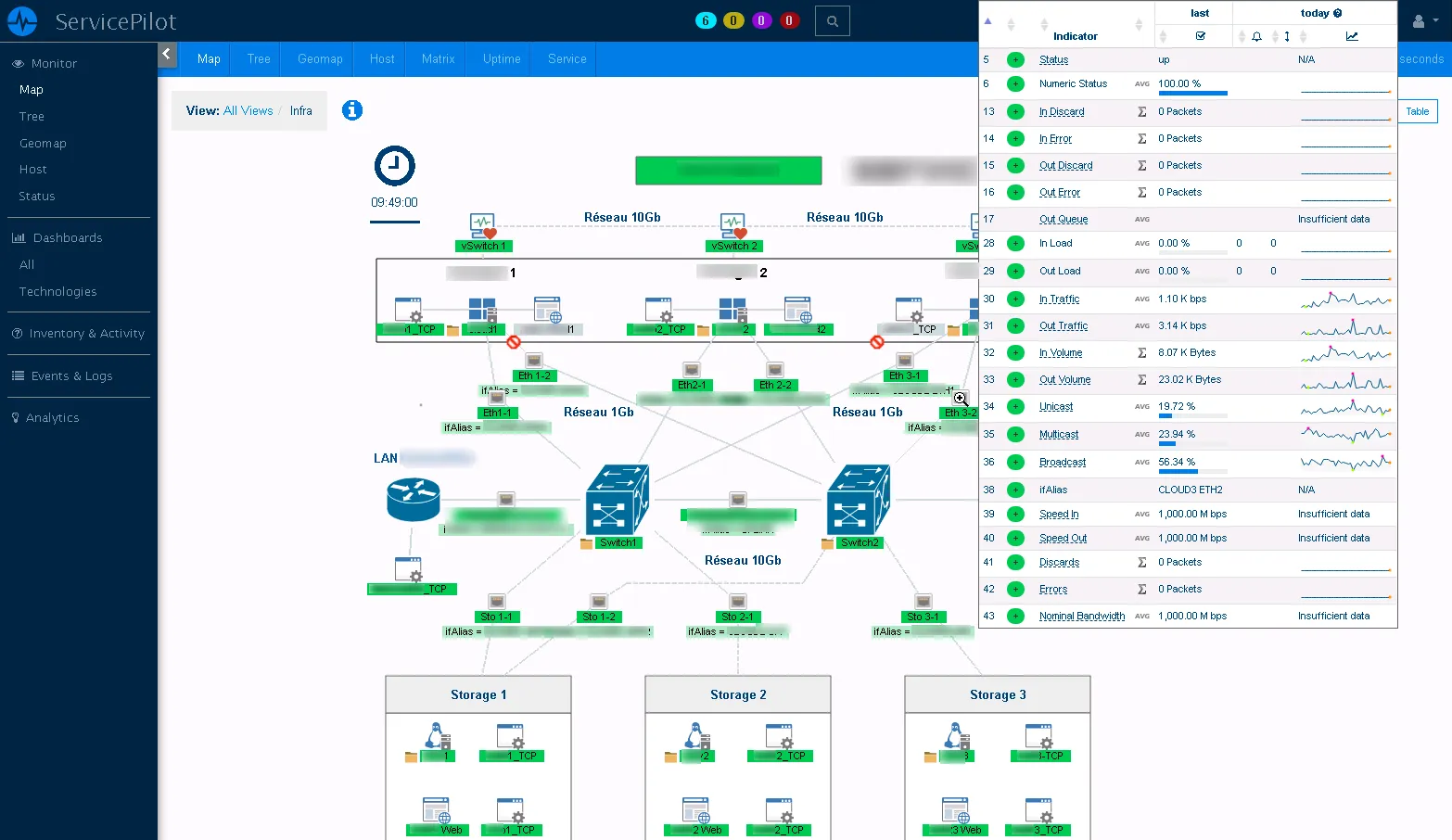The width and height of the screenshot is (1452, 840).
Task: Expand the Broadcast indicator row
Action: click(1014, 462)
